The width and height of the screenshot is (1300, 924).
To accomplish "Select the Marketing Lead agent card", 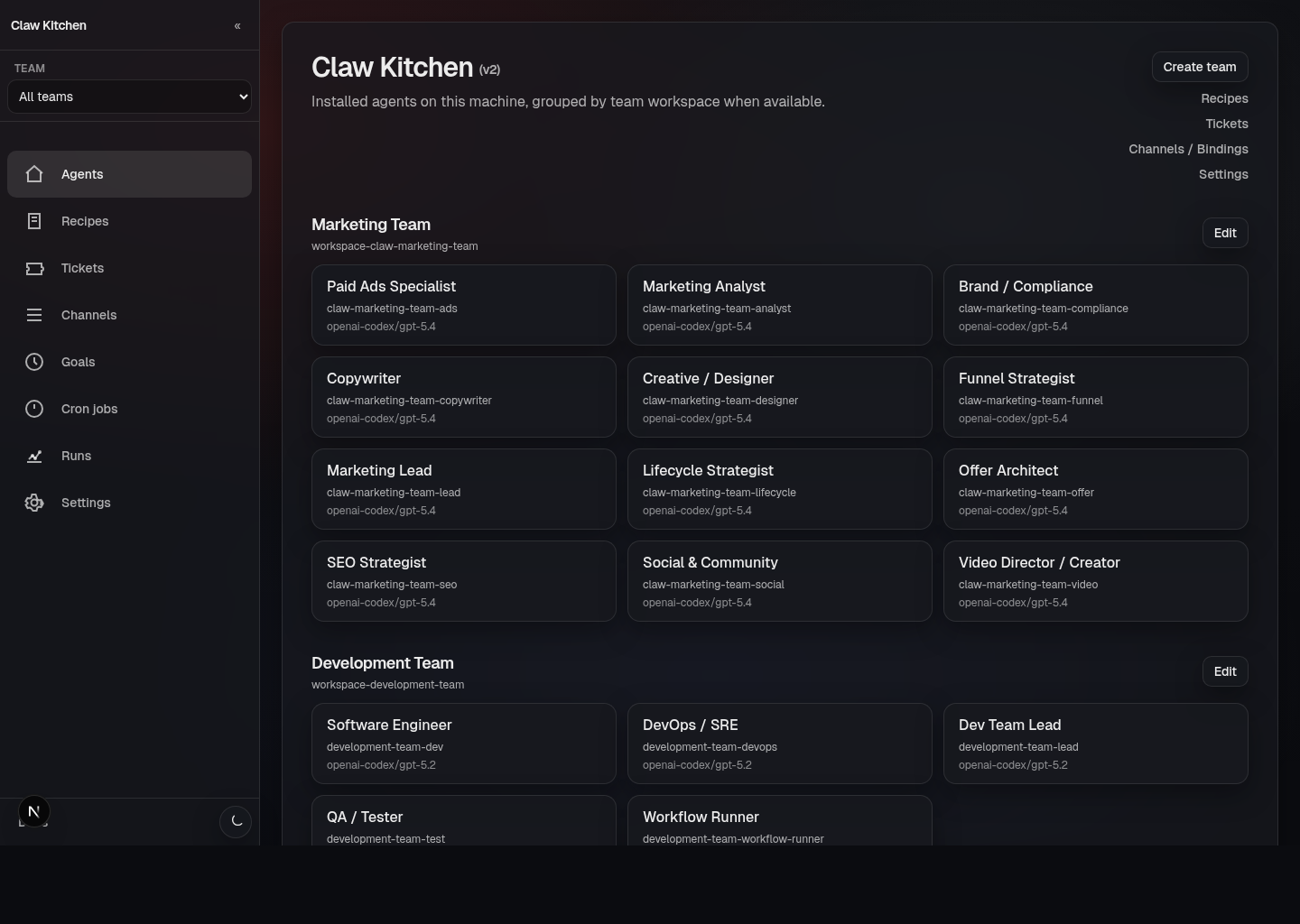I will point(463,489).
